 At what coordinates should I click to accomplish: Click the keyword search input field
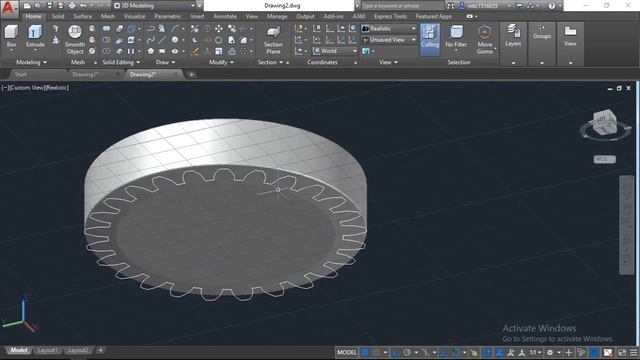402,6
